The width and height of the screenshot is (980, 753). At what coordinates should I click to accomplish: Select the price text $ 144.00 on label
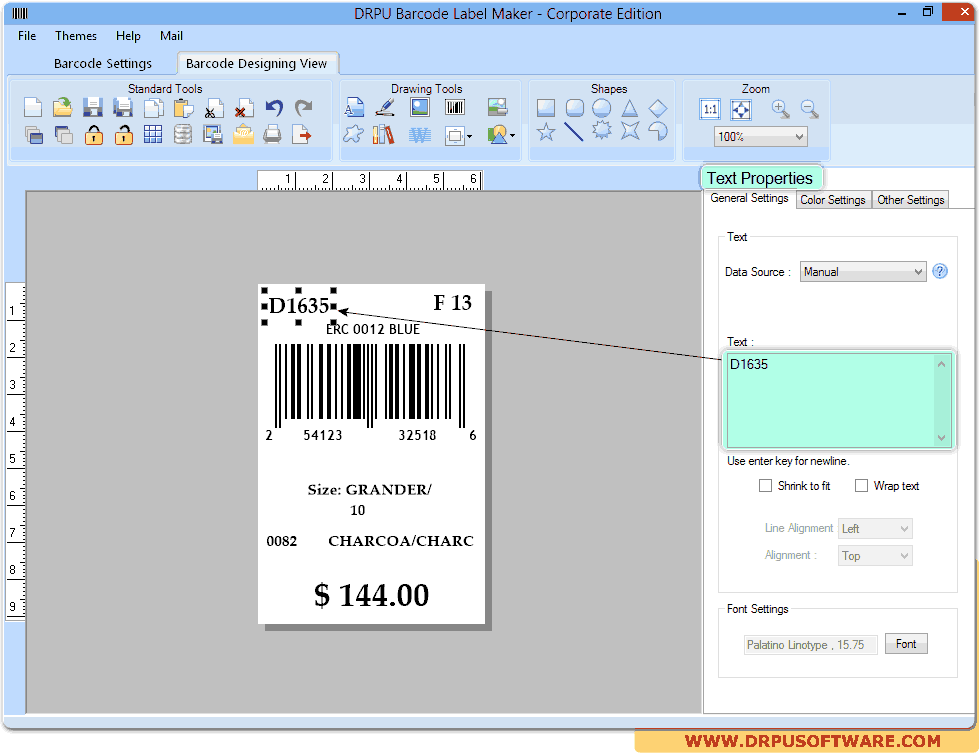point(371,595)
